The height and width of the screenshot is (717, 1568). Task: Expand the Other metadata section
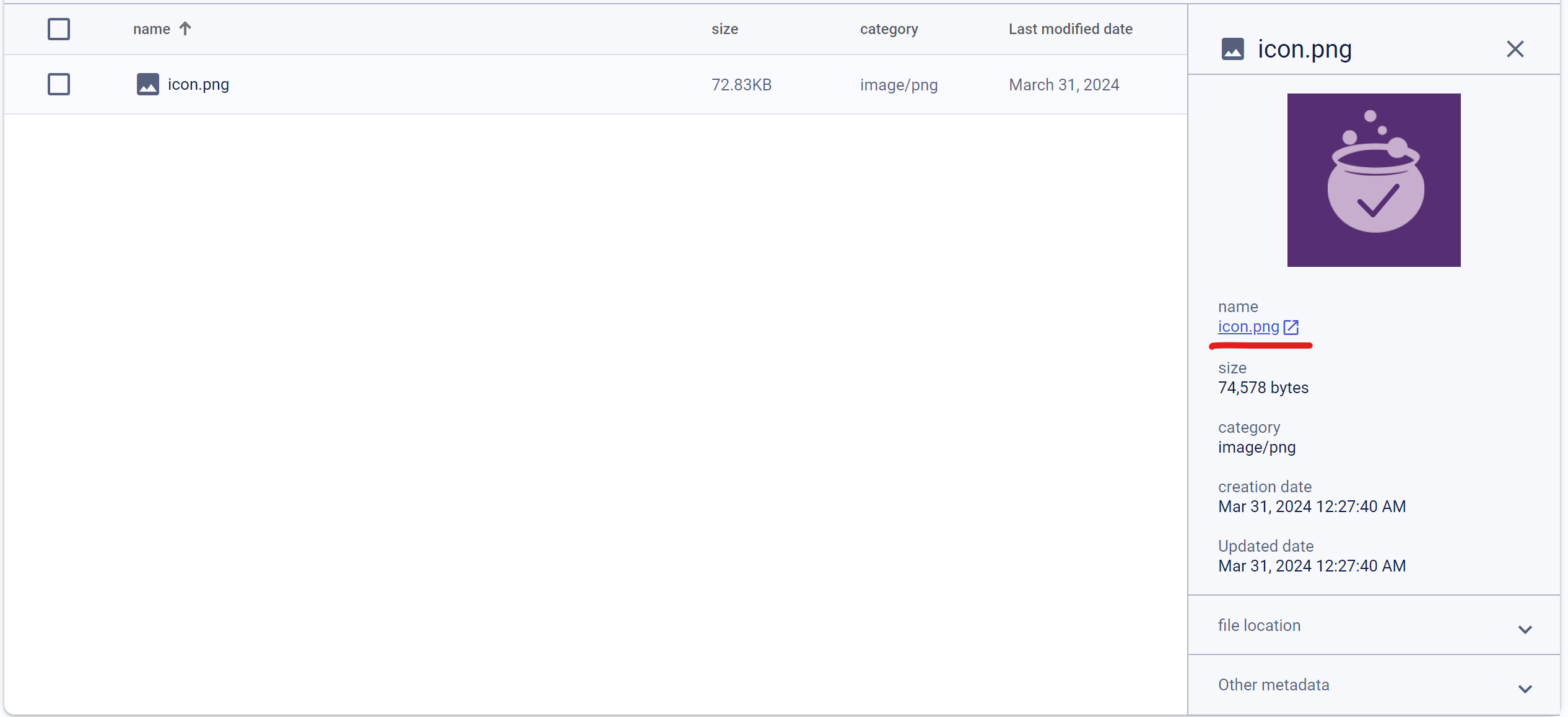click(1374, 685)
